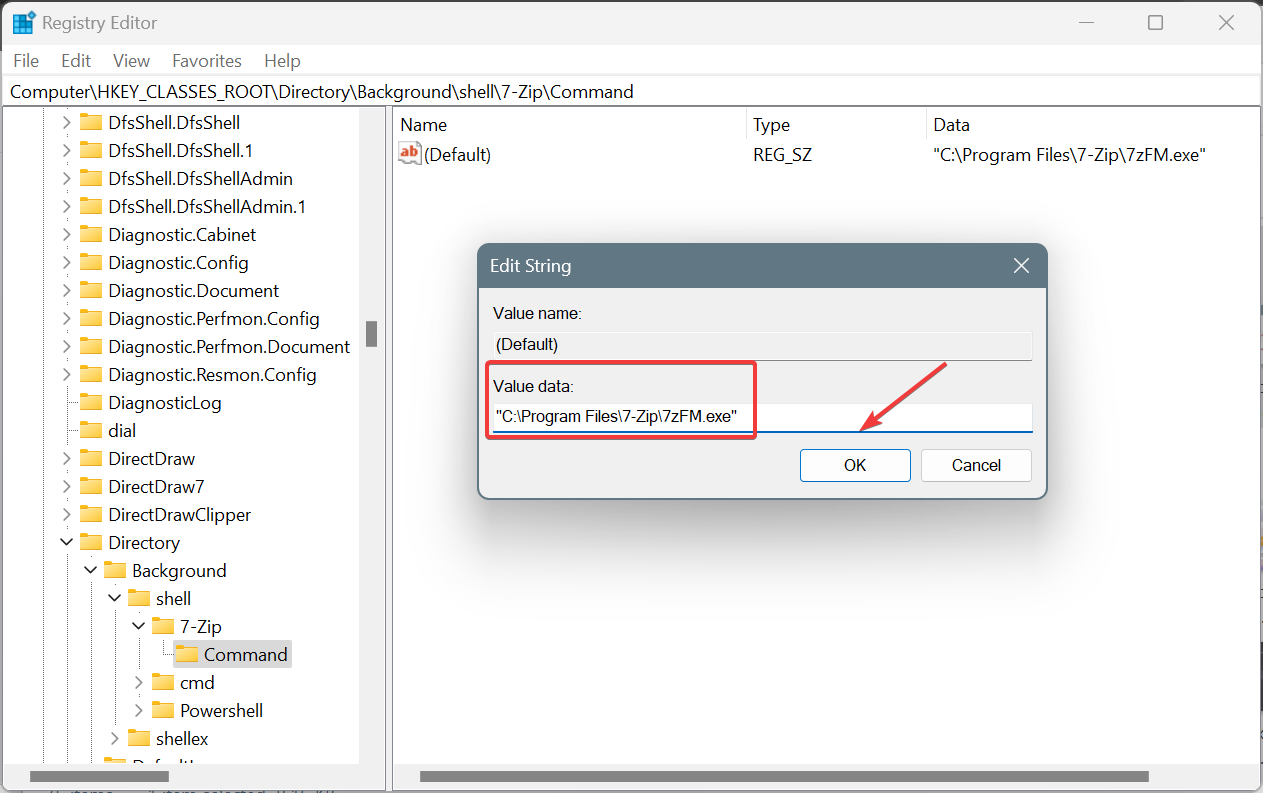The image size is (1263, 793).
Task: Click the string value icon beside (Default)
Action: click(x=408, y=153)
